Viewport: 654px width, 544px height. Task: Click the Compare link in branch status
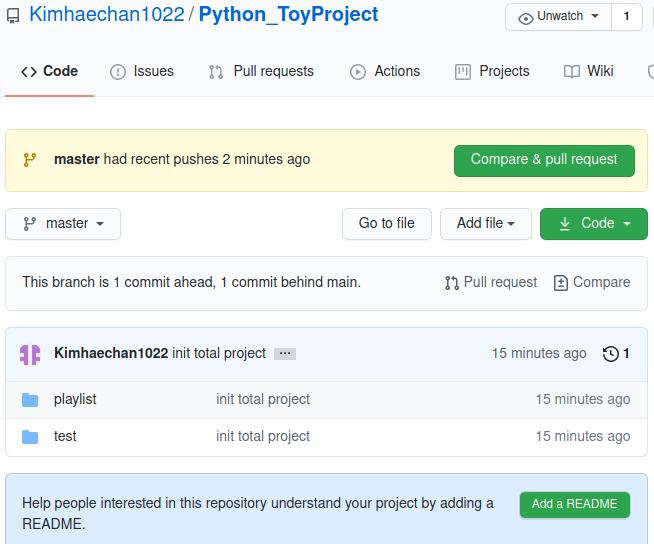coord(592,282)
